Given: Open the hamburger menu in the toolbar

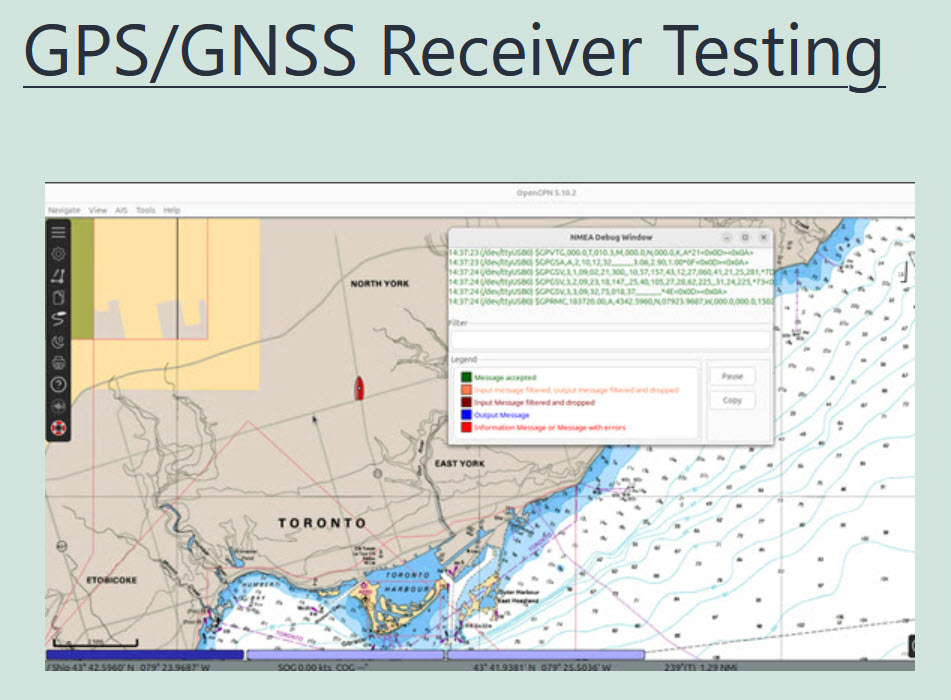Looking at the screenshot, I should pos(58,231).
